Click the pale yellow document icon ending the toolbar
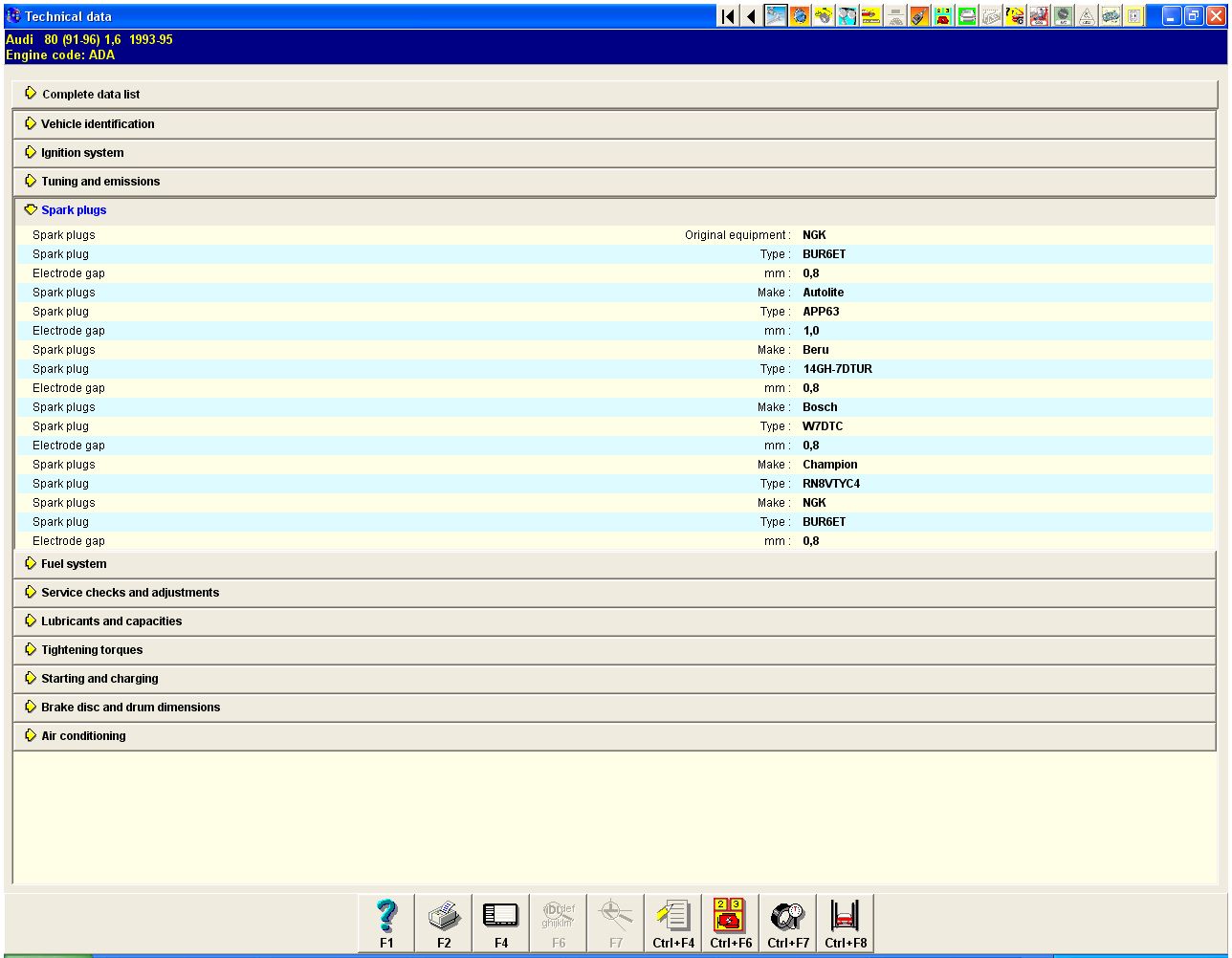The width and height of the screenshot is (1232, 958). [1134, 16]
